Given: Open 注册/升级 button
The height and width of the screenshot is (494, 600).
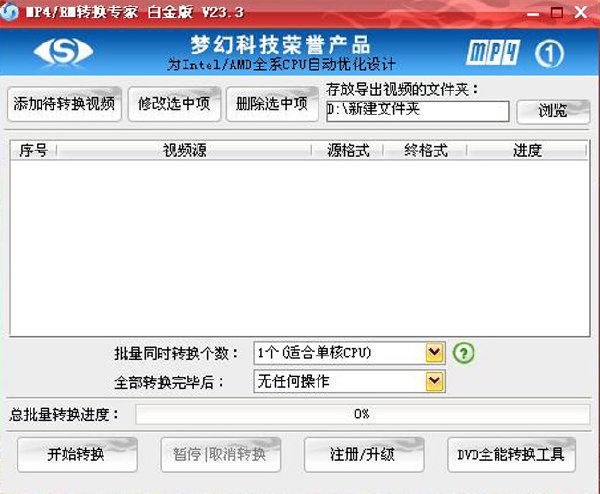Looking at the screenshot, I should [x=364, y=455].
